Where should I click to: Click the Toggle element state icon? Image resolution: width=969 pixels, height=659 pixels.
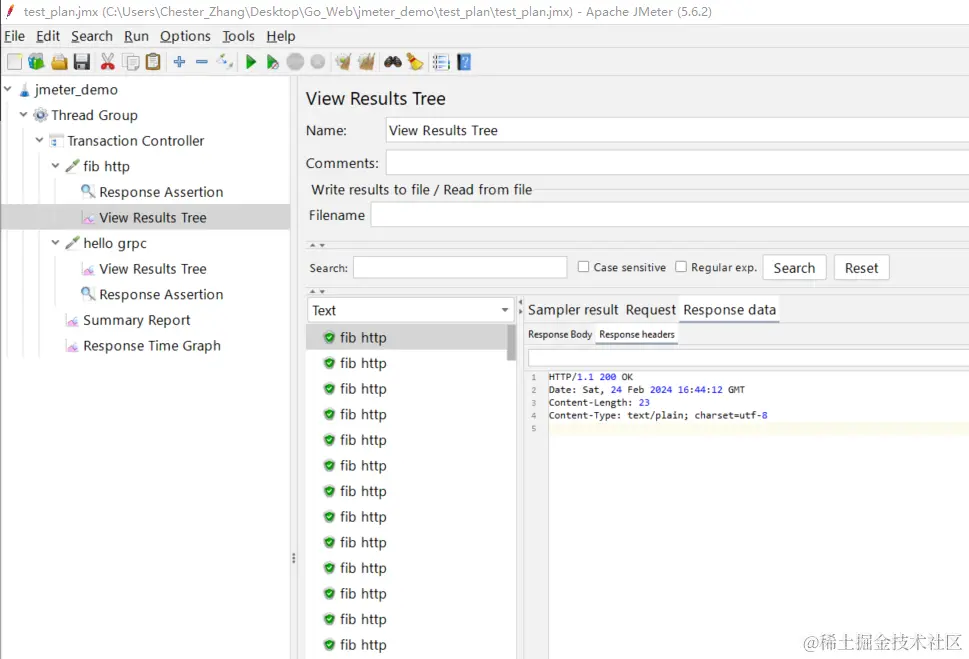tap(225, 62)
